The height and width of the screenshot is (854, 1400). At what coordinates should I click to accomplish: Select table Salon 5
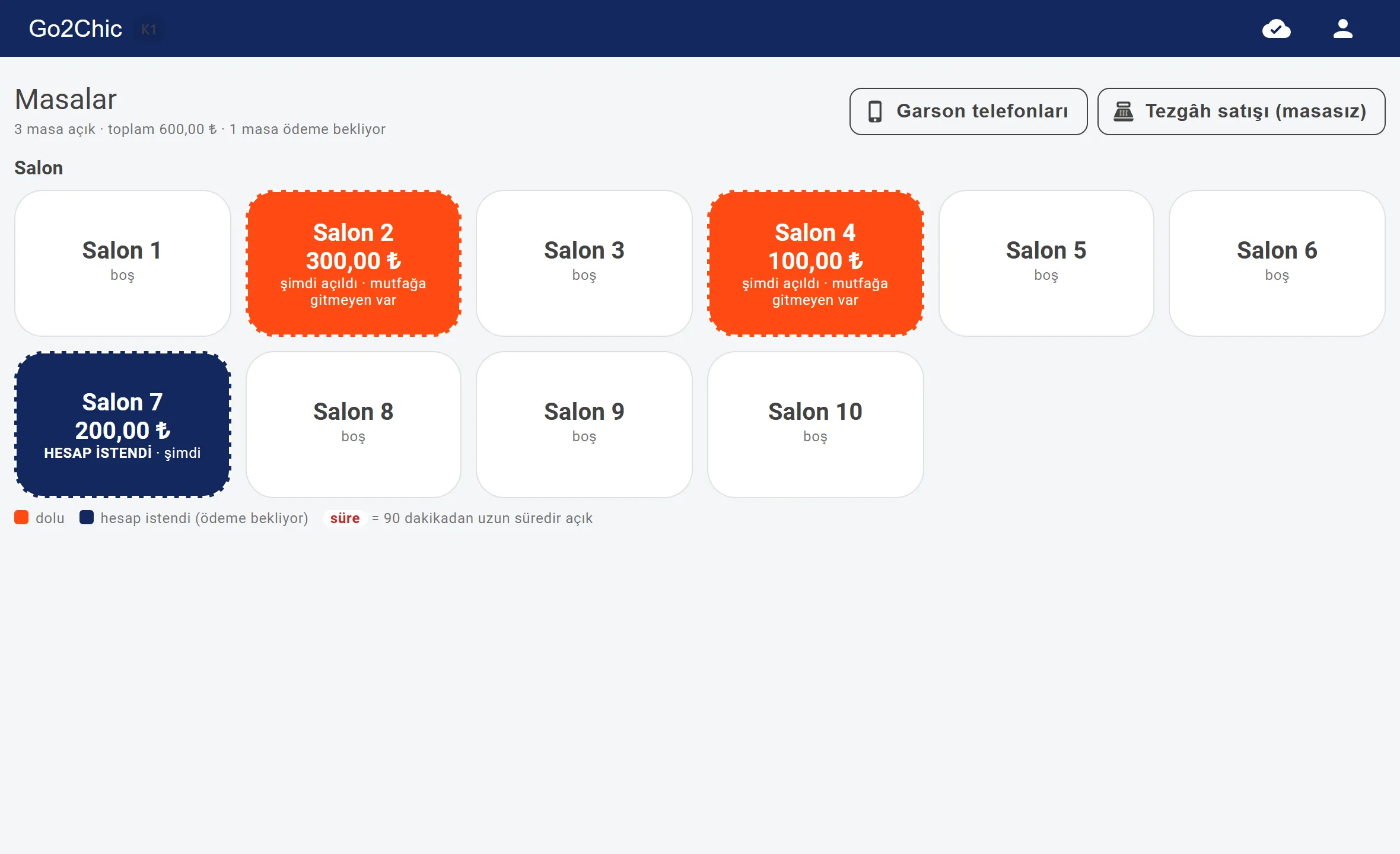[1046, 263]
